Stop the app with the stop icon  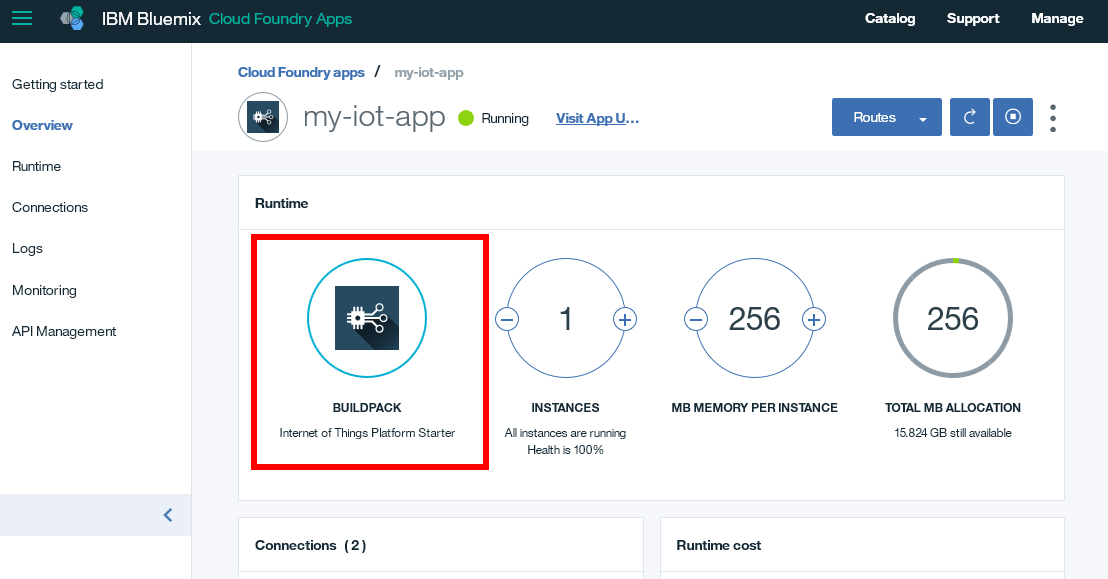pos(1013,117)
